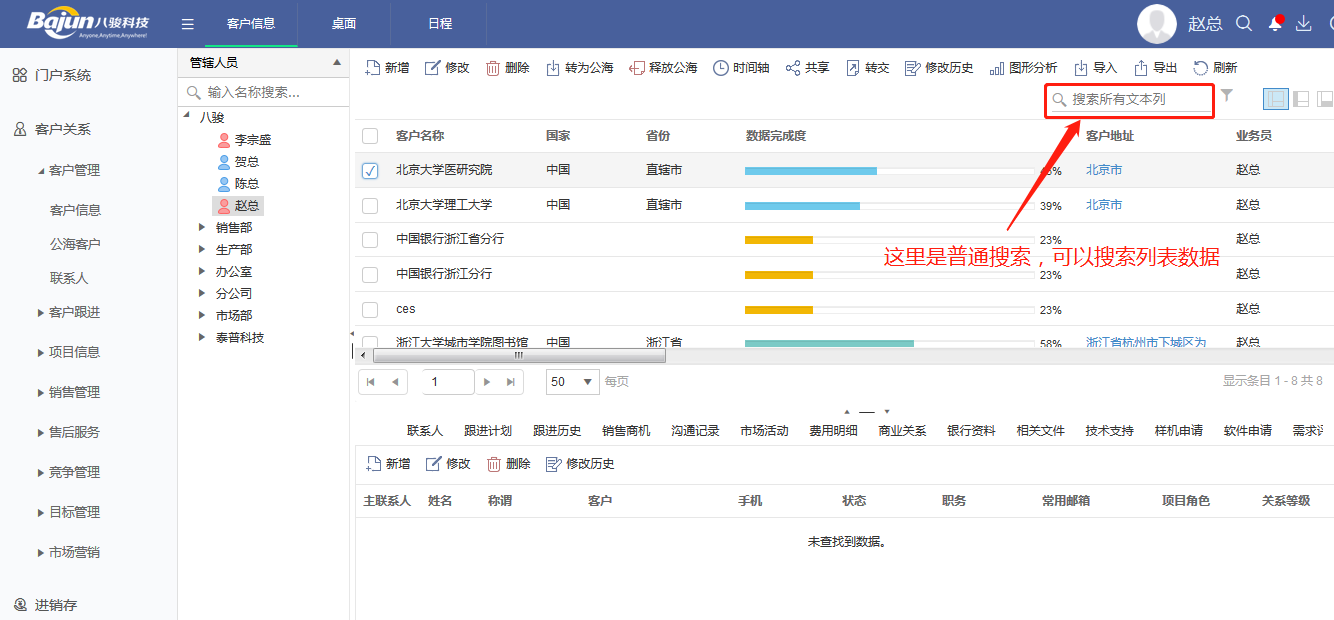Click the 释放公海 release icon
1334x620 pixels.
[636, 68]
